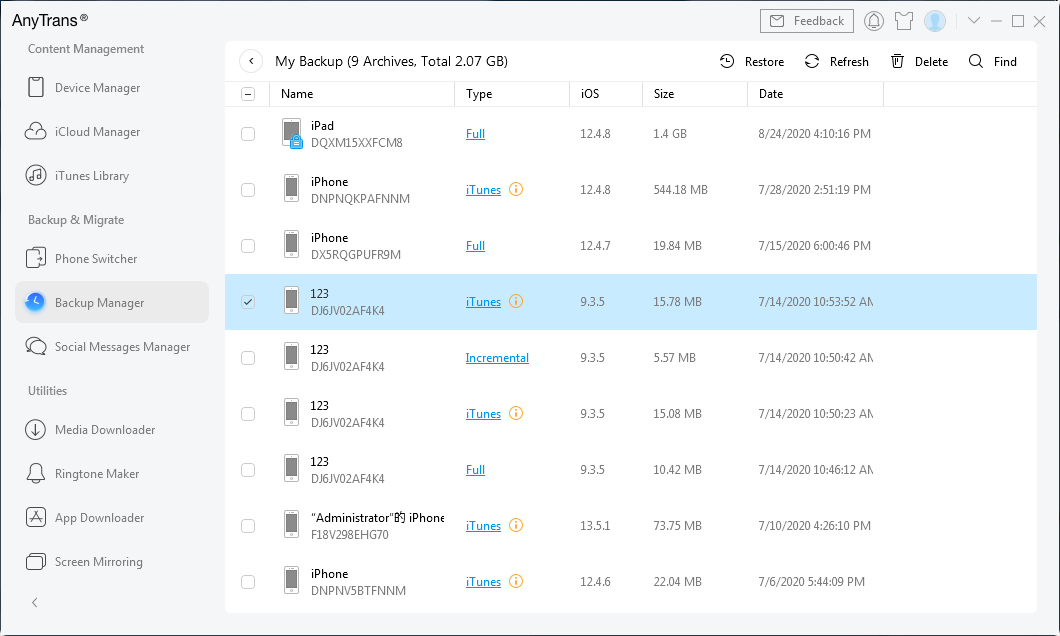
Task: Sort by the Type column header
Action: point(512,94)
